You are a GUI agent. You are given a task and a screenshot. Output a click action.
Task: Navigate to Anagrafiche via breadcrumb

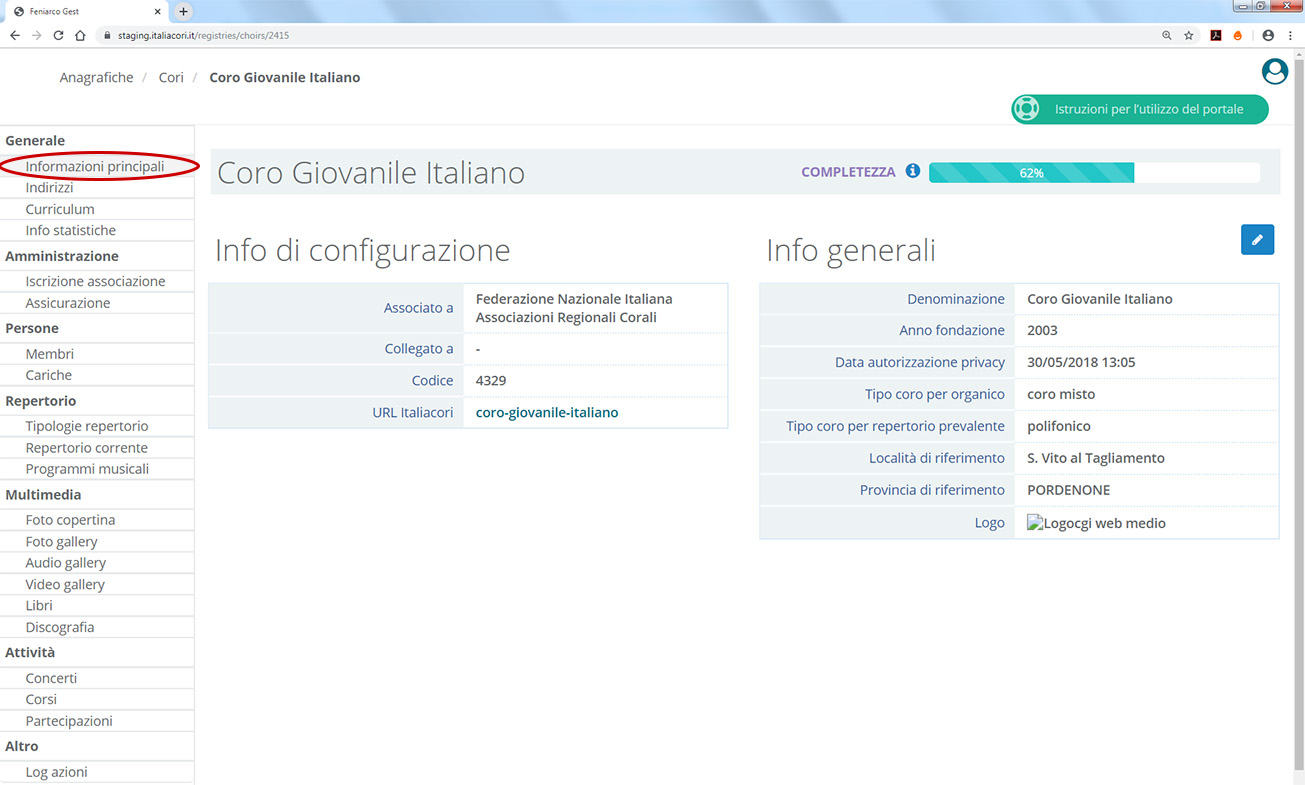tap(96, 77)
